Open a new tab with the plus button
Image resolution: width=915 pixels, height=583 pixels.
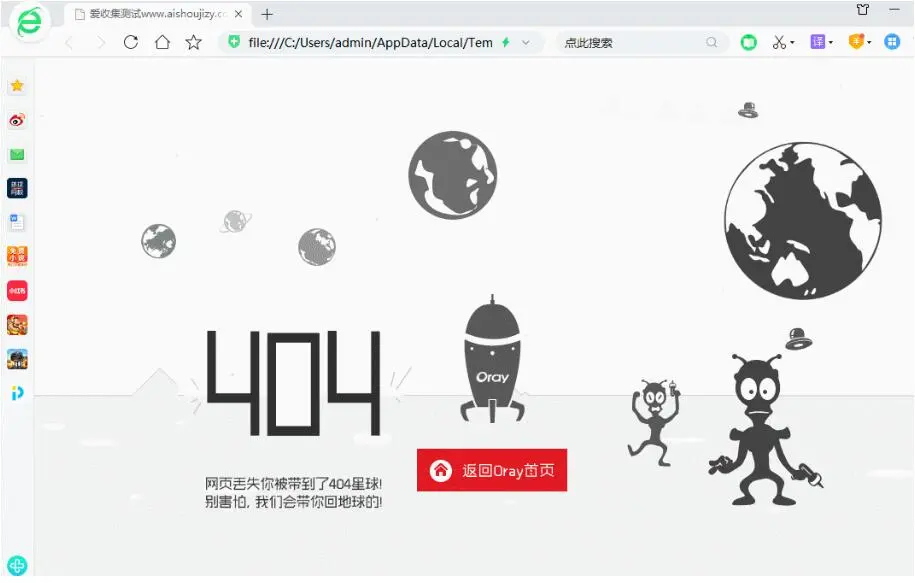[267, 14]
